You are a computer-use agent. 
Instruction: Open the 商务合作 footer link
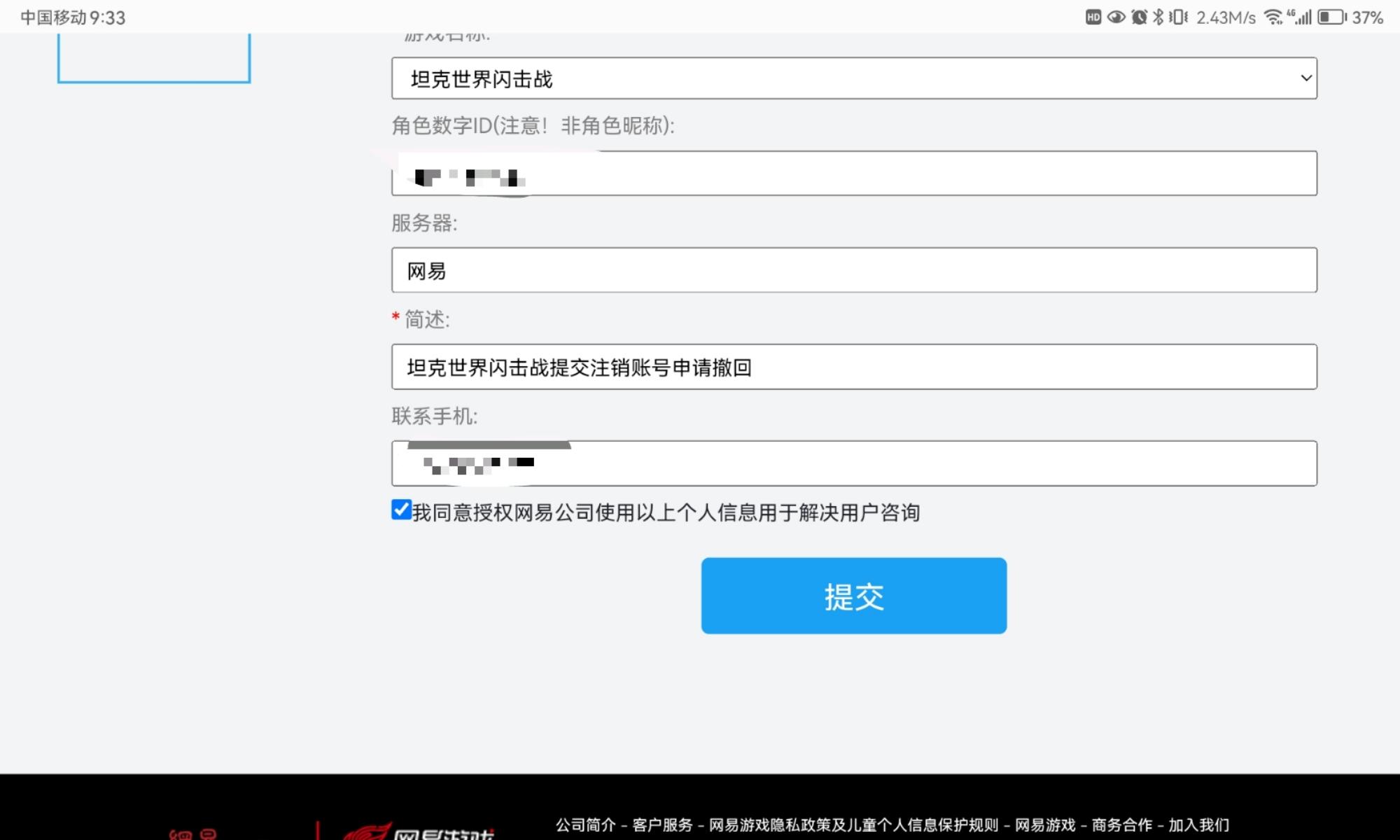(x=1122, y=825)
